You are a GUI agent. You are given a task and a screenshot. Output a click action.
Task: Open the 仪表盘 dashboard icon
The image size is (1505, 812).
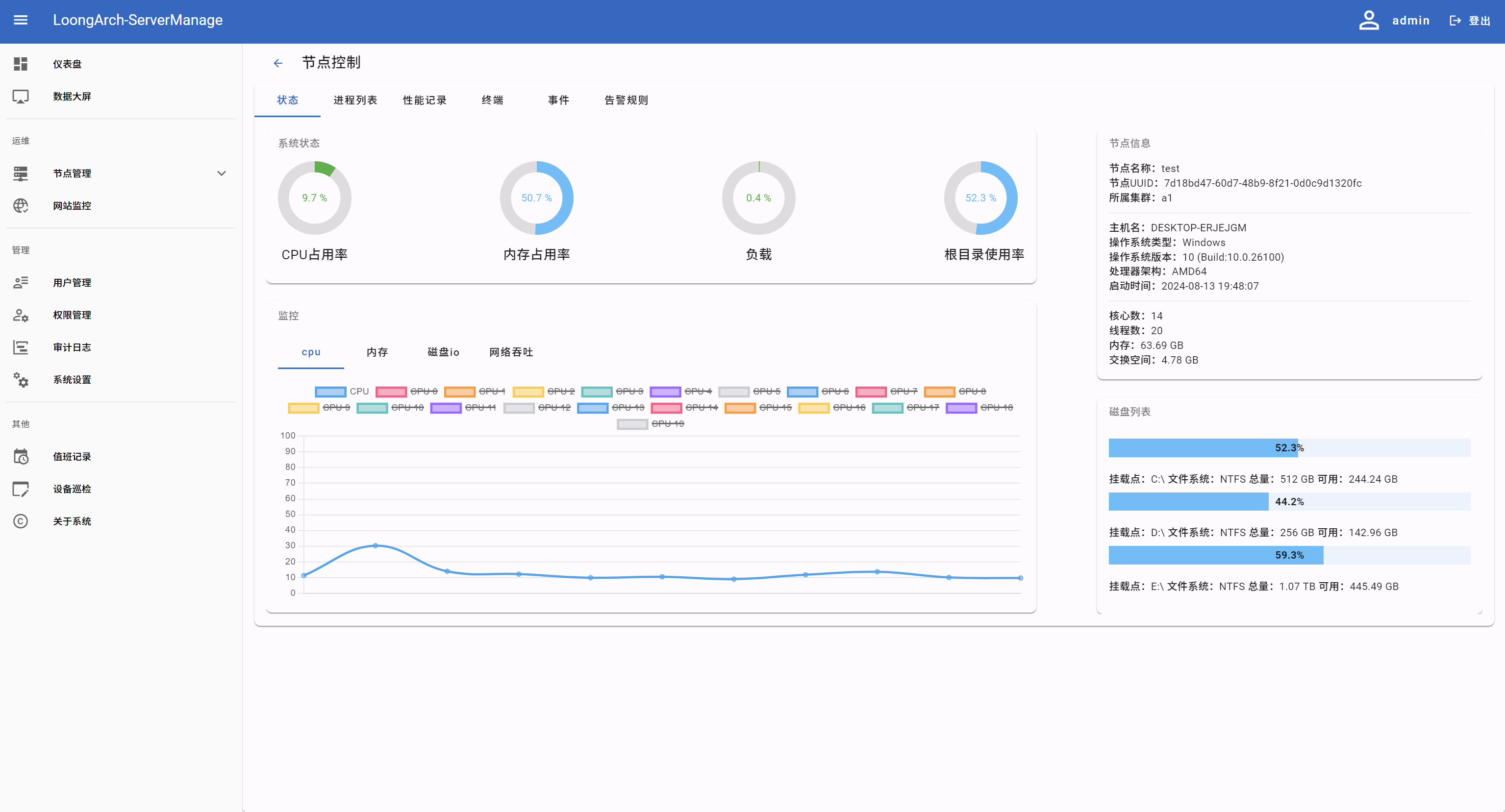coord(21,64)
